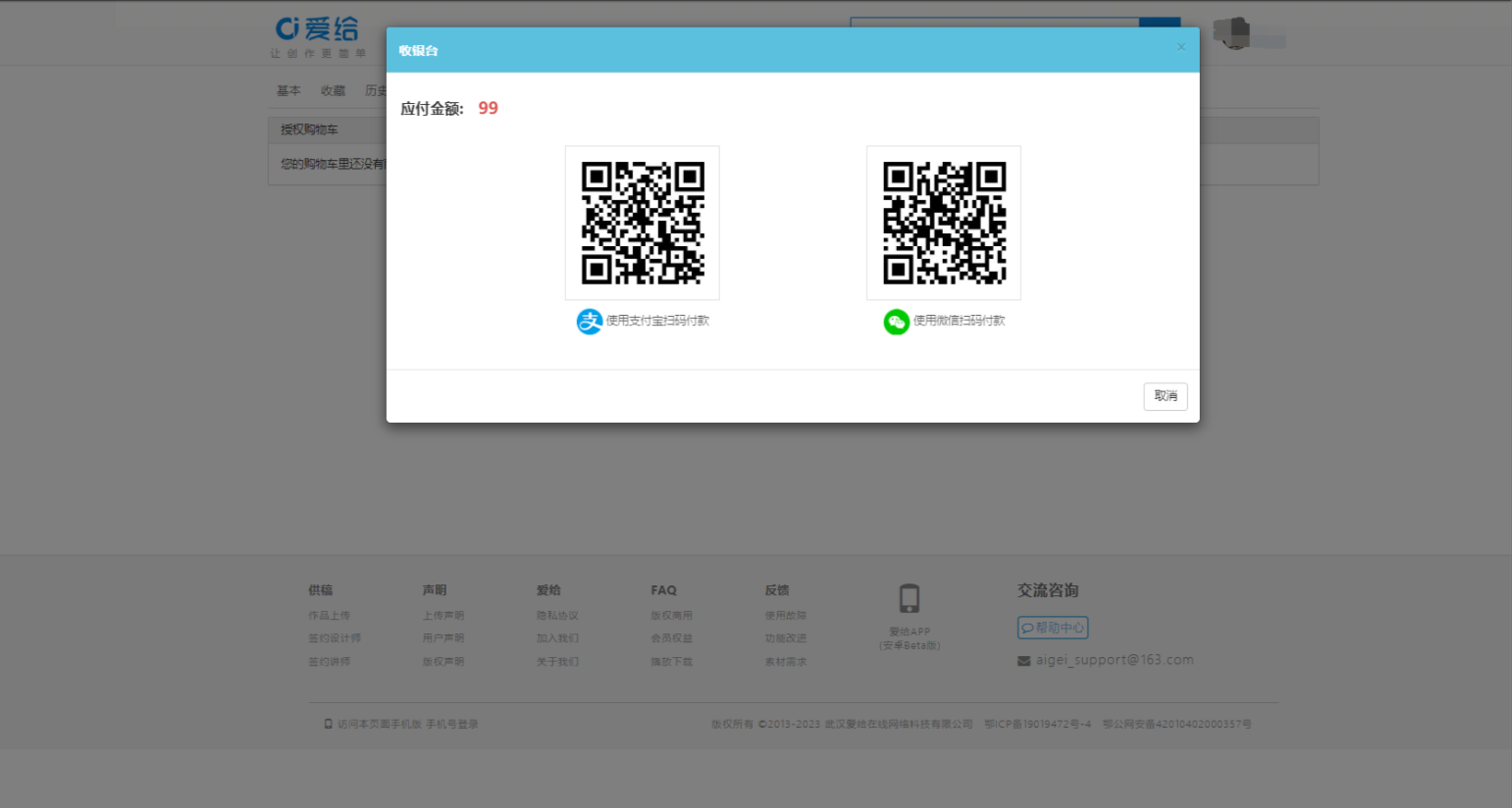The height and width of the screenshot is (808, 1512).
Task: Click the WeChat logo icon
Action: pyautogui.click(x=896, y=322)
